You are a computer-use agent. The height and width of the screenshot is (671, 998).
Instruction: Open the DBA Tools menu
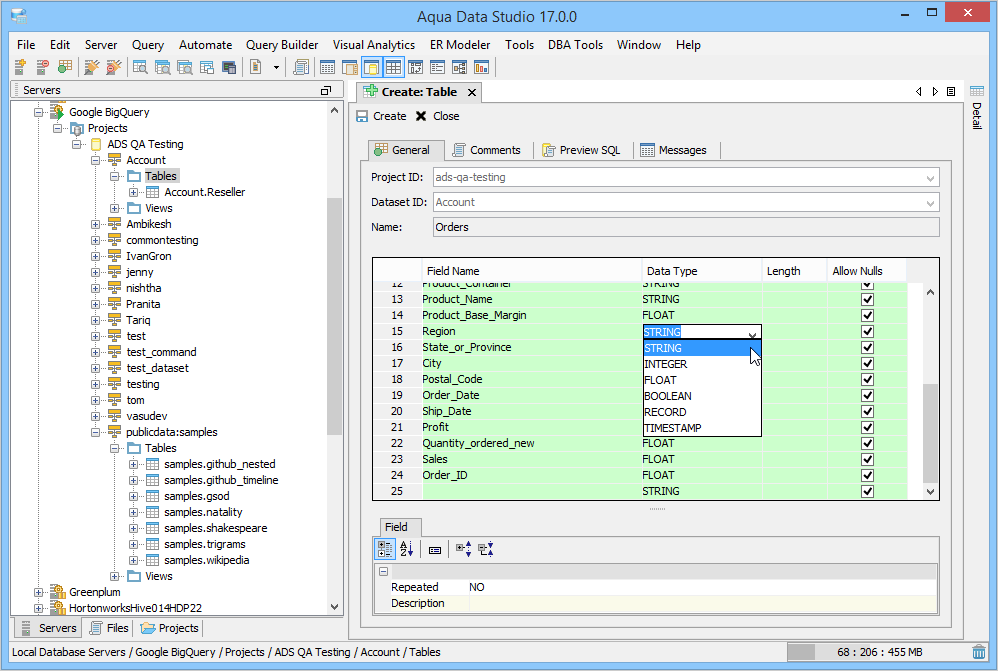(x=575, y=45)
